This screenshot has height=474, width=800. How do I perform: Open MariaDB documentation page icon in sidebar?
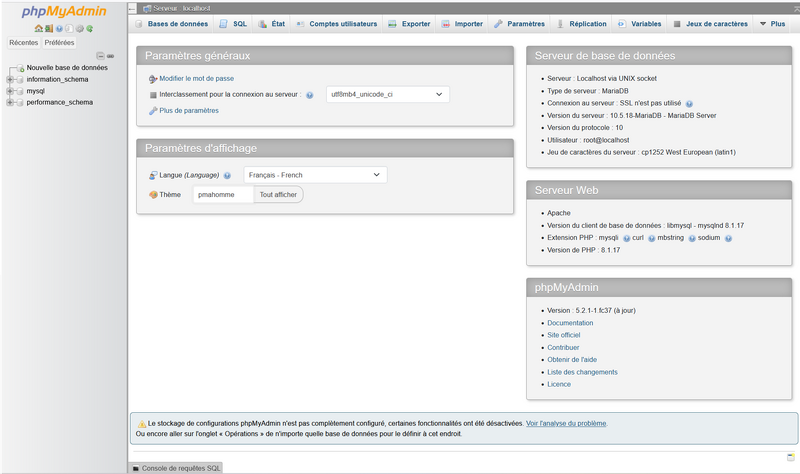69,29
